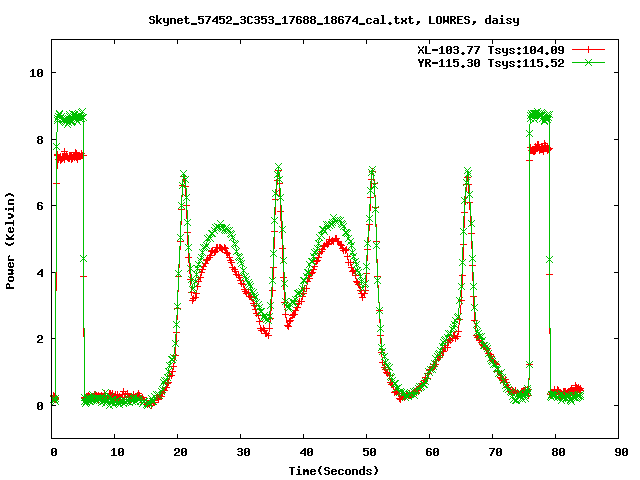Click x-axis tick label 30

coord(243,452)
